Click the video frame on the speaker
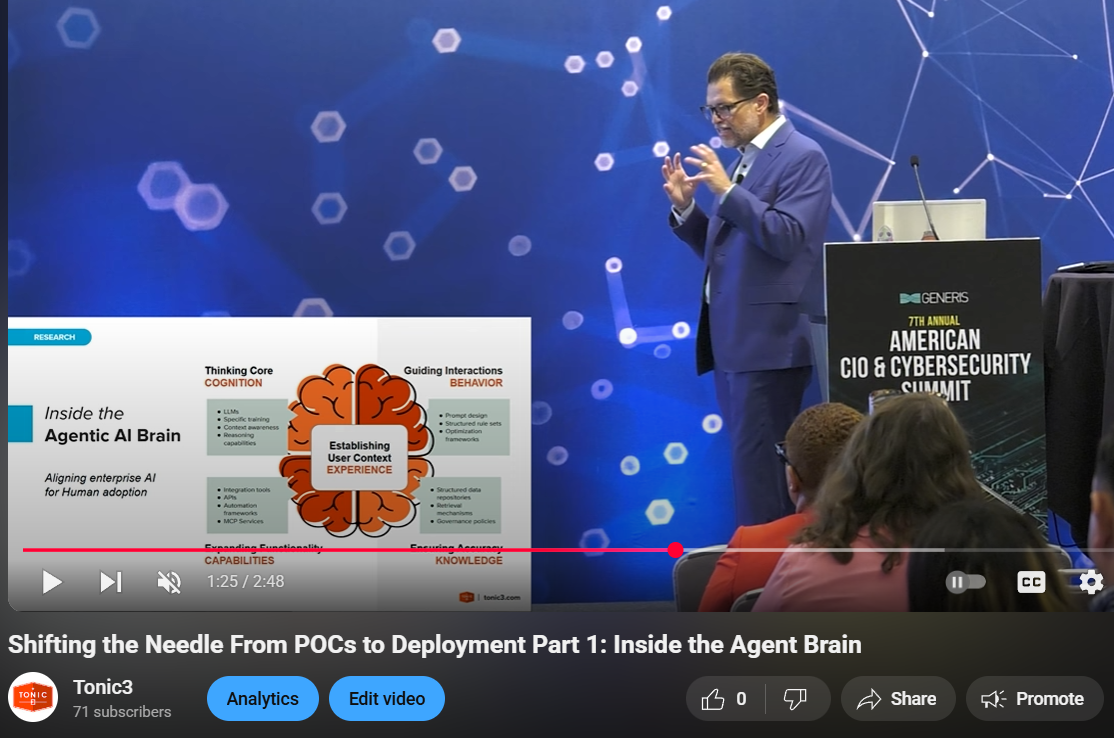Viewport: 1114px width, 738px height. pos(753,284)
